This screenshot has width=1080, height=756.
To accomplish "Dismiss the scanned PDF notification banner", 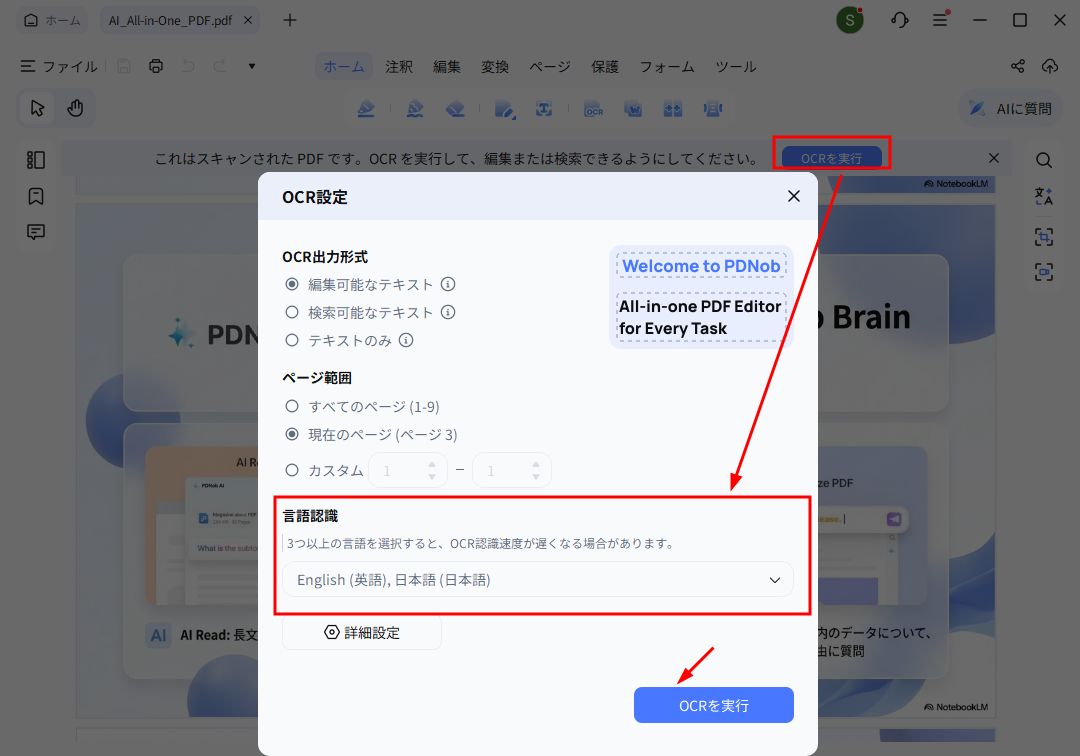I will pyautogui.click(x=994, y=158).
